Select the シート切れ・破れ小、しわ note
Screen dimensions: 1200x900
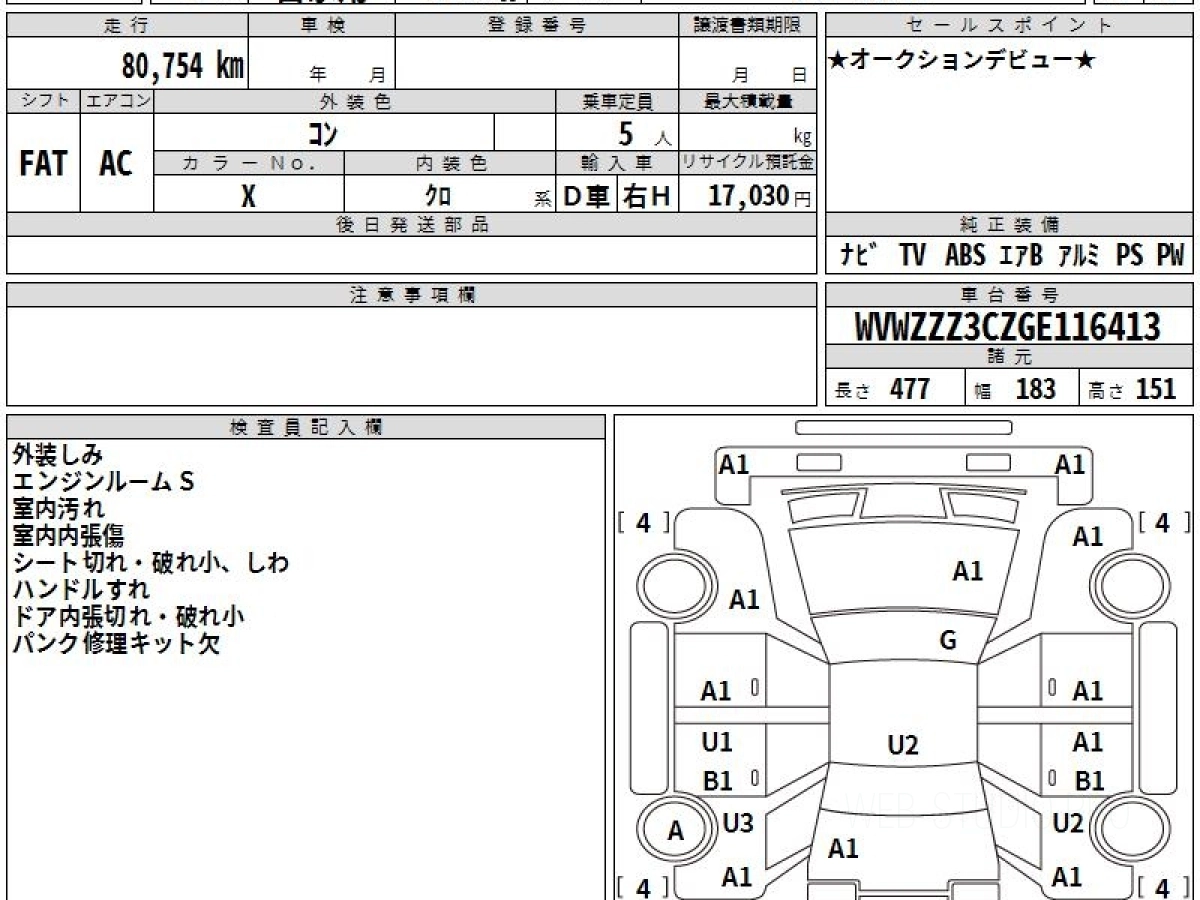click(151, 563)
